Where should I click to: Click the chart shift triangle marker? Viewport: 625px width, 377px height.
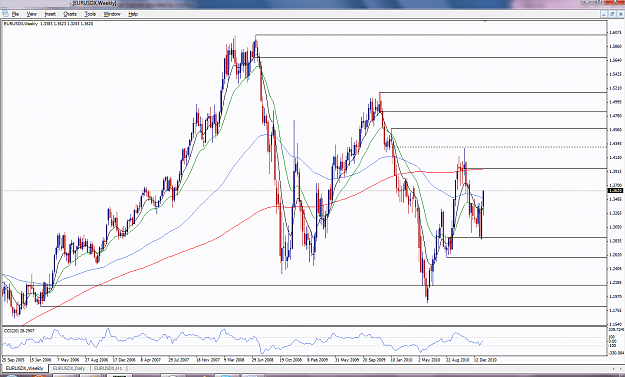point(485,20)
